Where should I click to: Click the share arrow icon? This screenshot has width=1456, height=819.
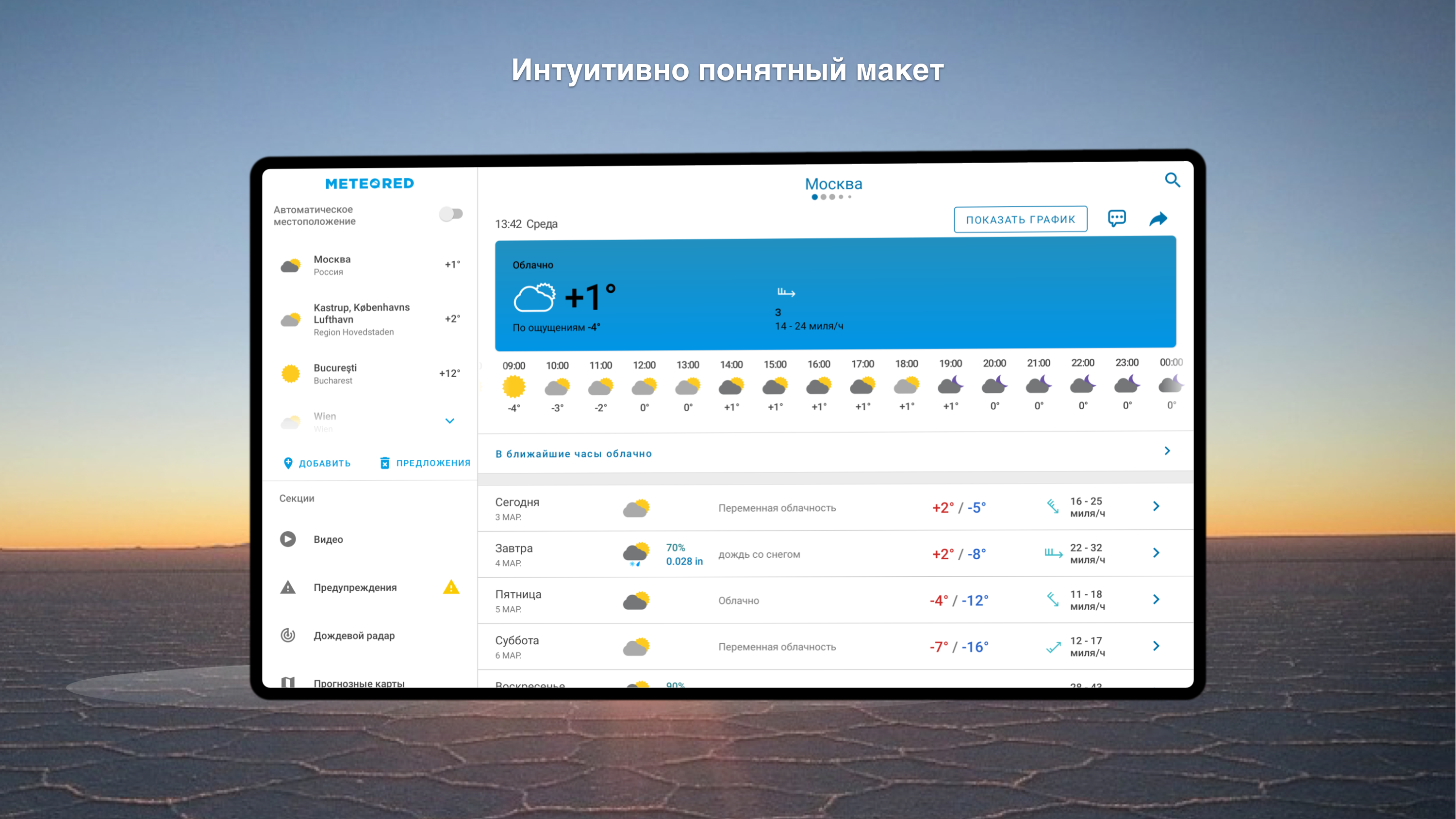click(1158, 219)
